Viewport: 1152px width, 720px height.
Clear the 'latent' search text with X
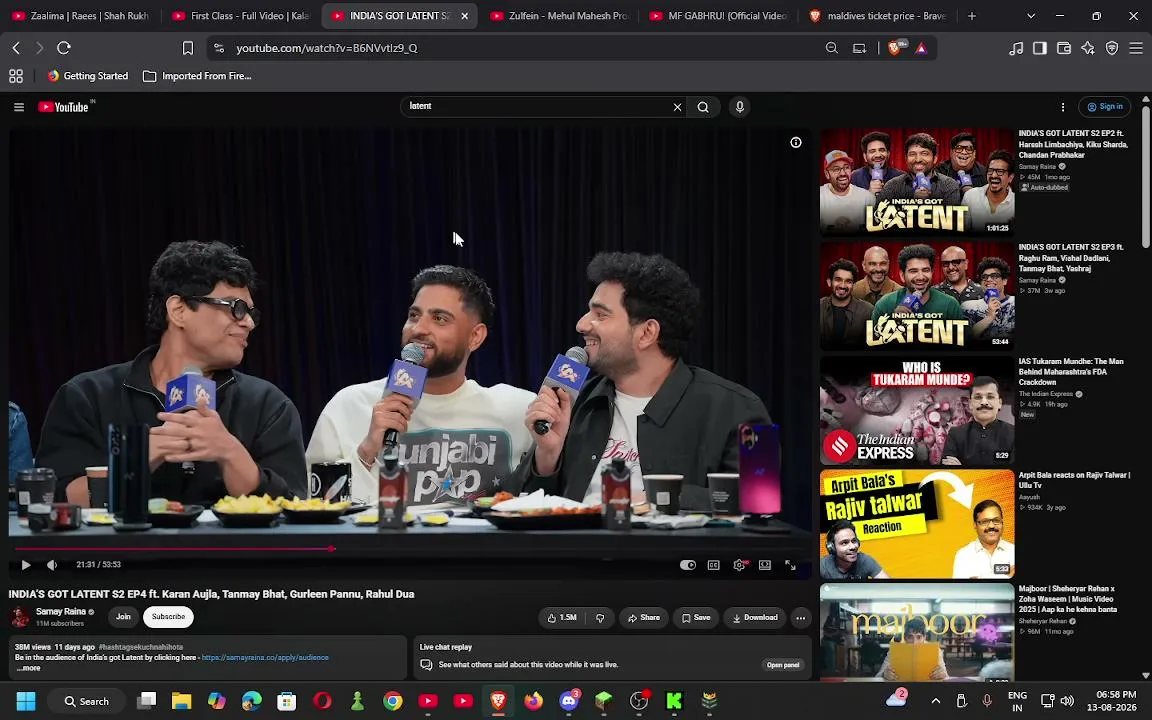[677, 107]
